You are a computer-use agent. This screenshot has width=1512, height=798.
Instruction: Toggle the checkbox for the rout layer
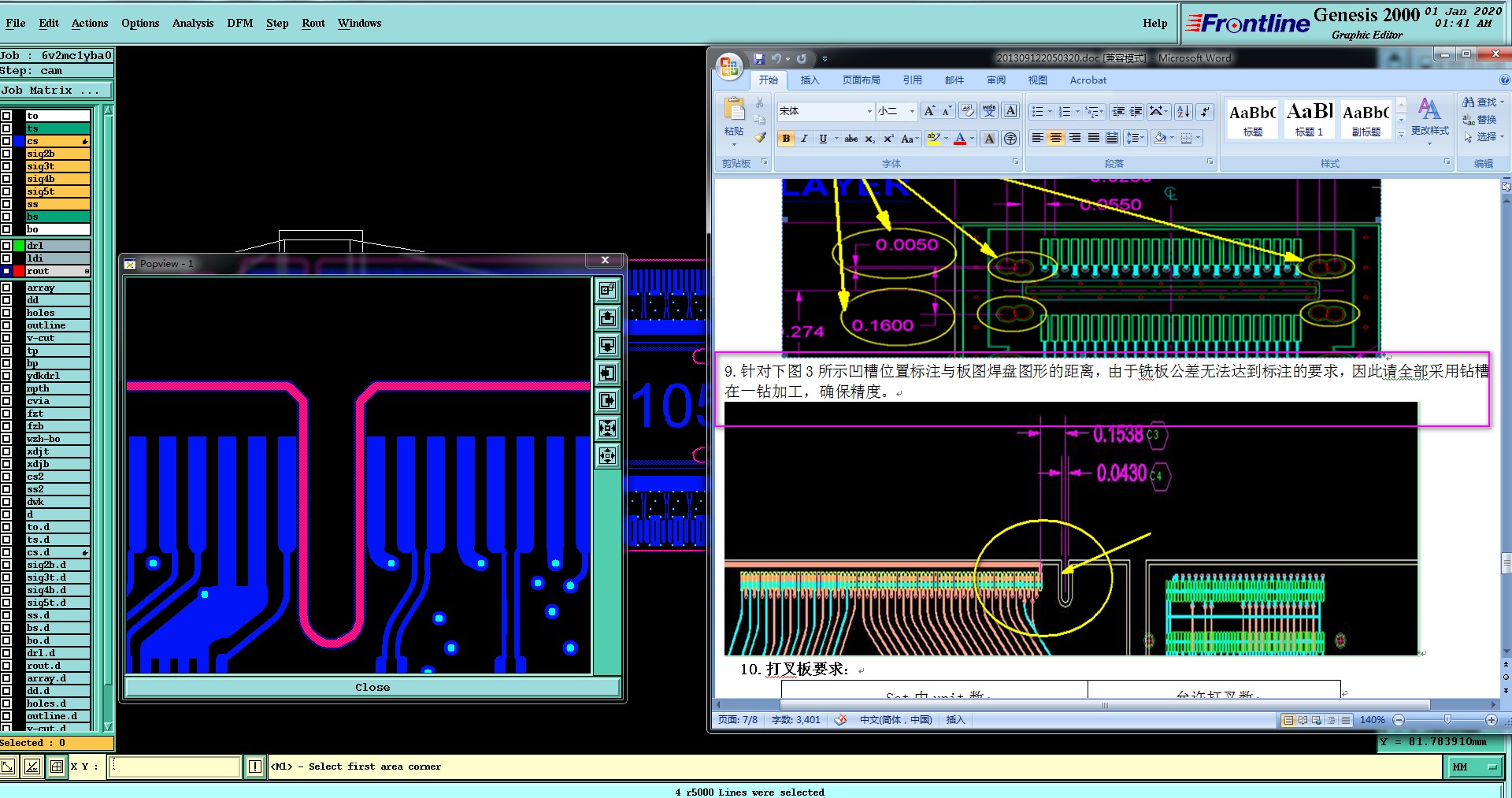(x=6, y=271)
